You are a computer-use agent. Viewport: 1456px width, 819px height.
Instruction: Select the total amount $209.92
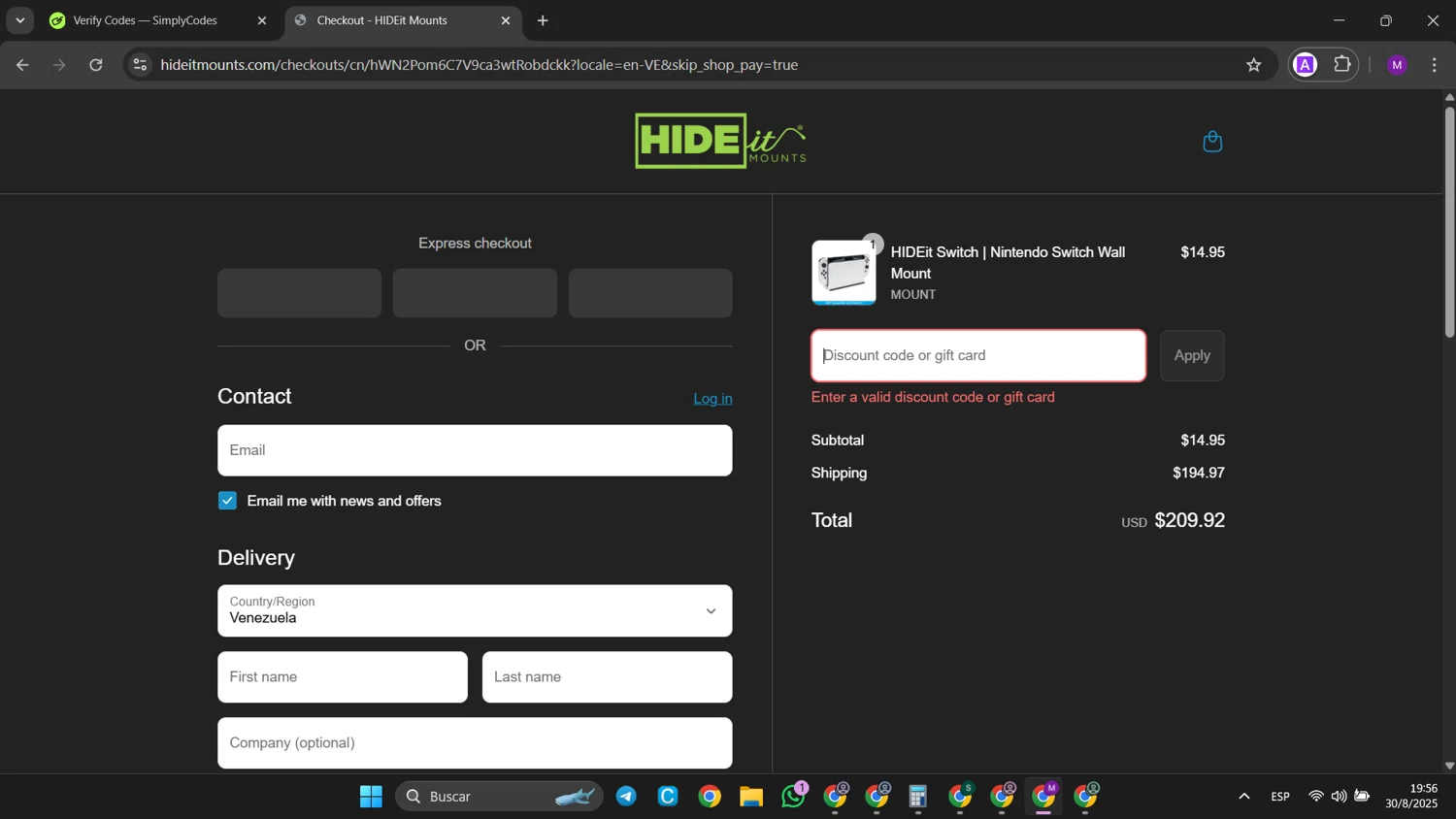point(1189,521)
